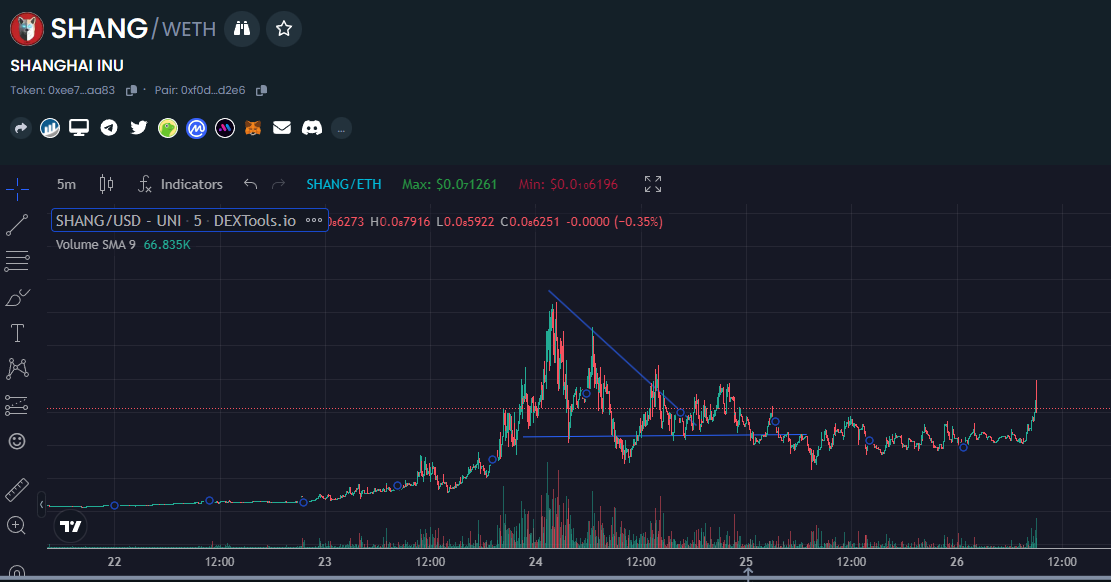The image size is (1111, 582).
Task: Select the trend line drawing tool
Action: tap(17, 225)
